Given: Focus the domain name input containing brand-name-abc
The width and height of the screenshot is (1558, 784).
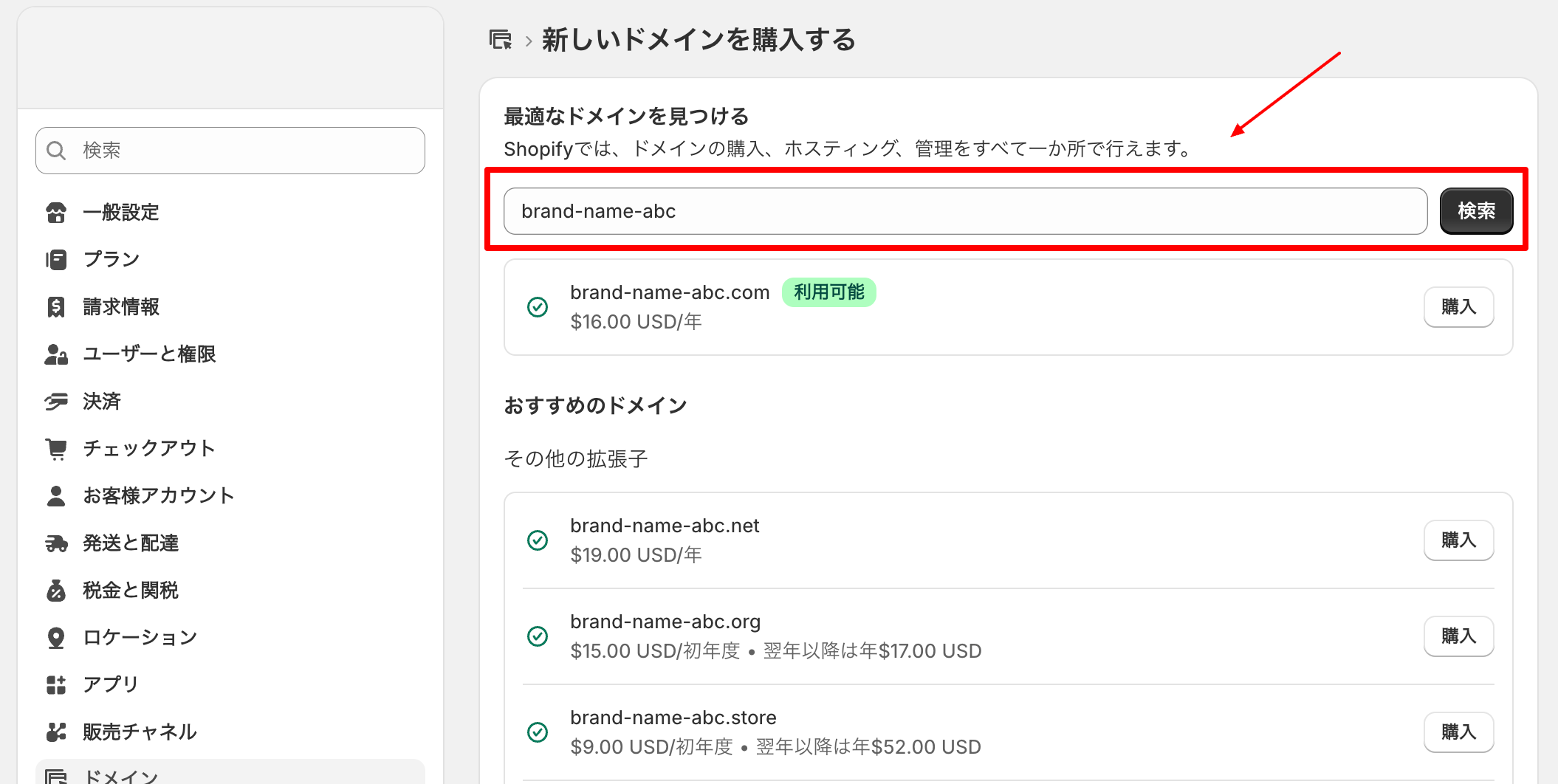Looking at the screenshot, I should point(964,212).
